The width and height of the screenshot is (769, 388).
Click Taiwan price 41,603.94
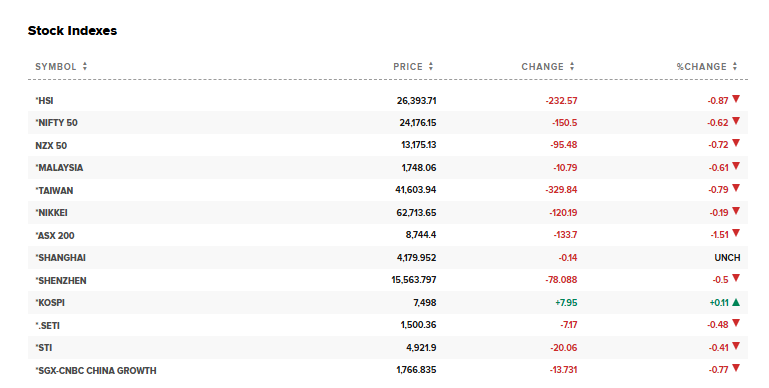416,190
